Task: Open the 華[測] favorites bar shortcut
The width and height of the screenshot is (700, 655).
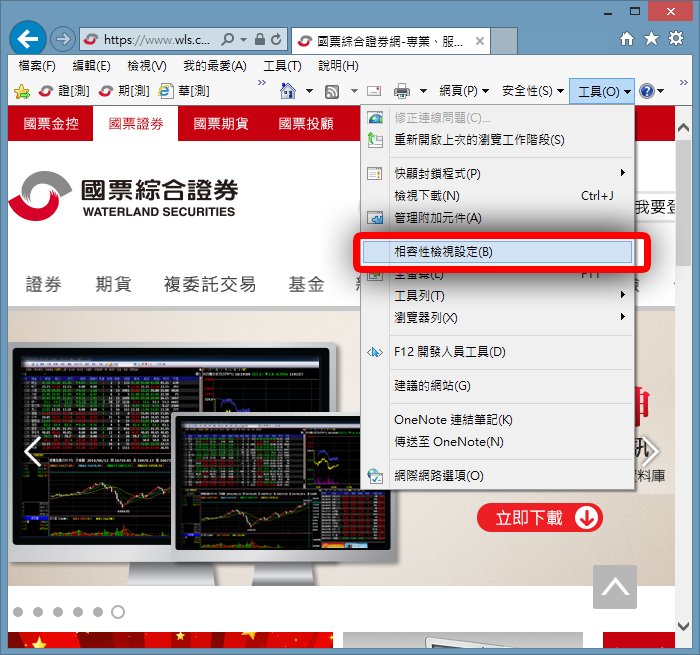Action: tap(184, 91)
